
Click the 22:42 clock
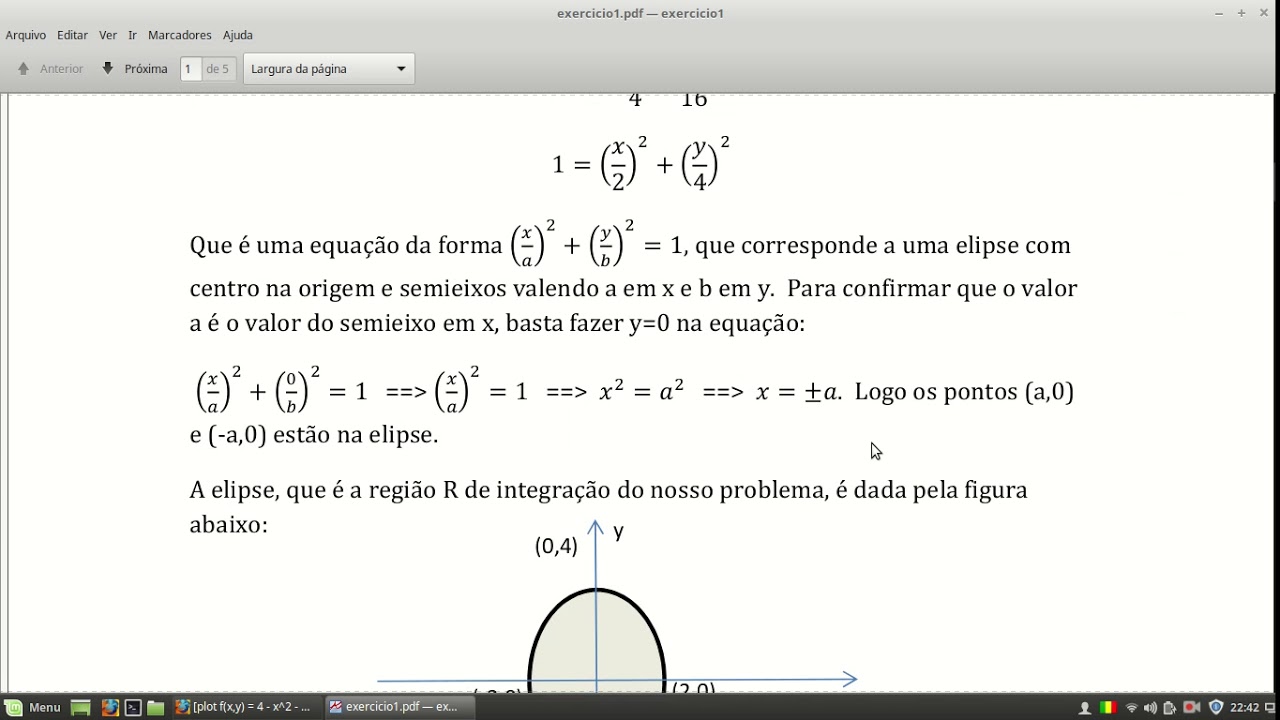tap(1244, 708)
